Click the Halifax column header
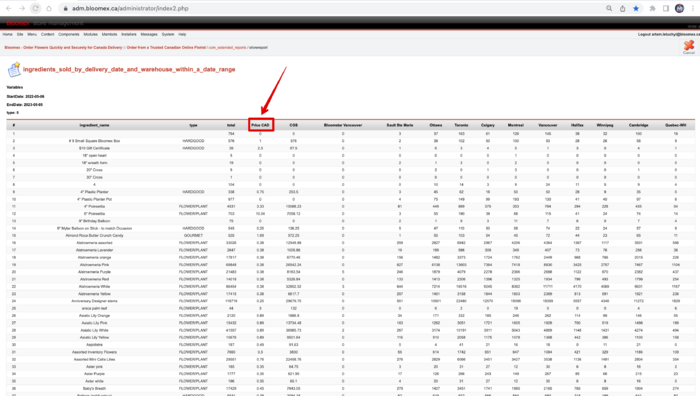Screen dimensions: 700x396 [x=577, y=125]
